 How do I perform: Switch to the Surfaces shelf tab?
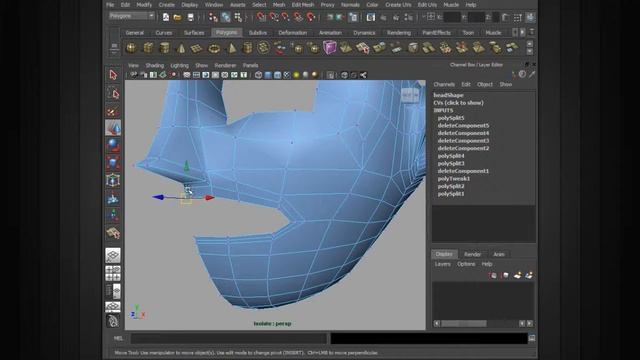pyautogui.click(x=194, y=33)
